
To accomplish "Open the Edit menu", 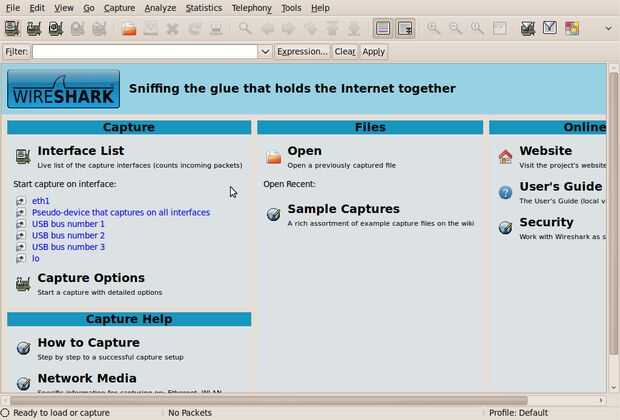I will 37,8.
